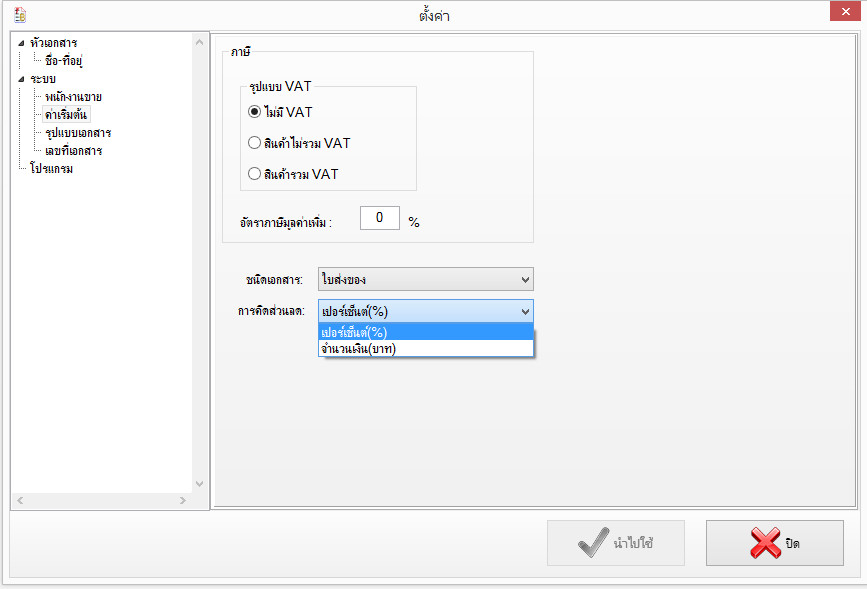The width and height of the screenshot is (867, 589).
Task: Click tree horizontal scroll left arrow
Action: 20,500
